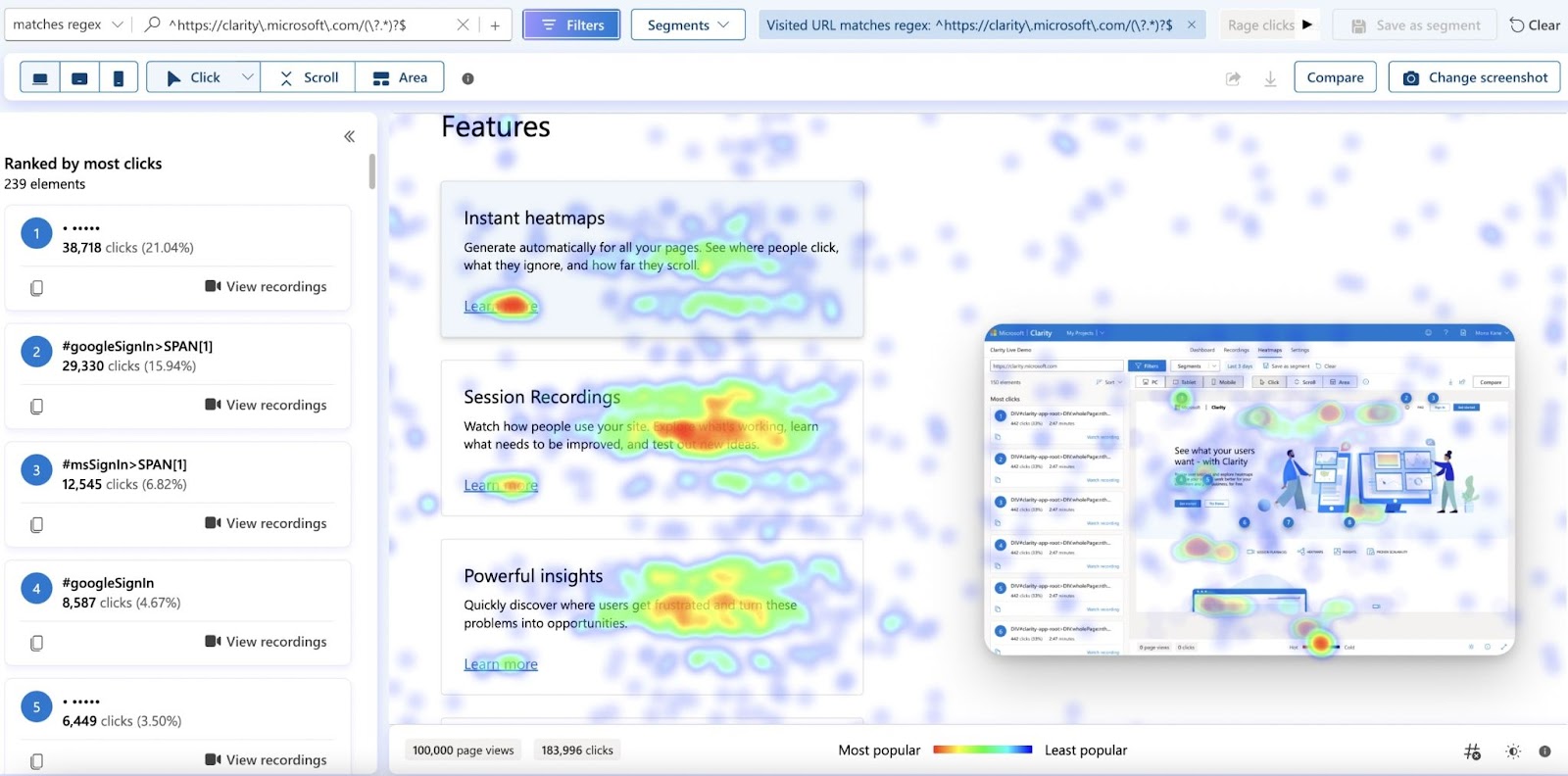
Task: Copy selector for ranked element 1
Action: 36,288
